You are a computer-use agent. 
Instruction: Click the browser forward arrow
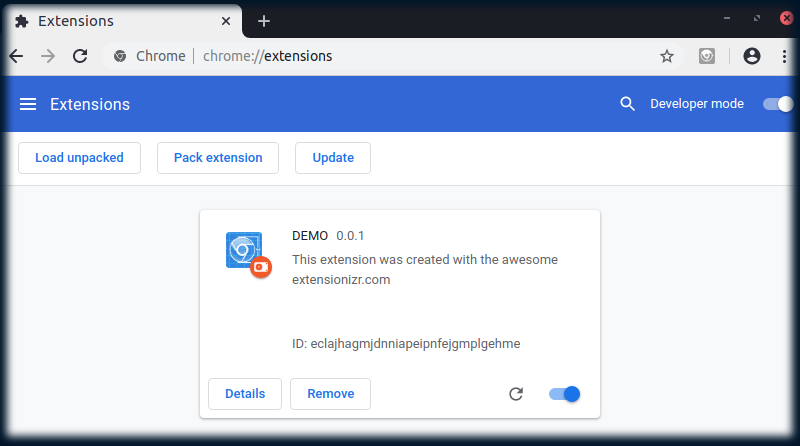(48, 56)
